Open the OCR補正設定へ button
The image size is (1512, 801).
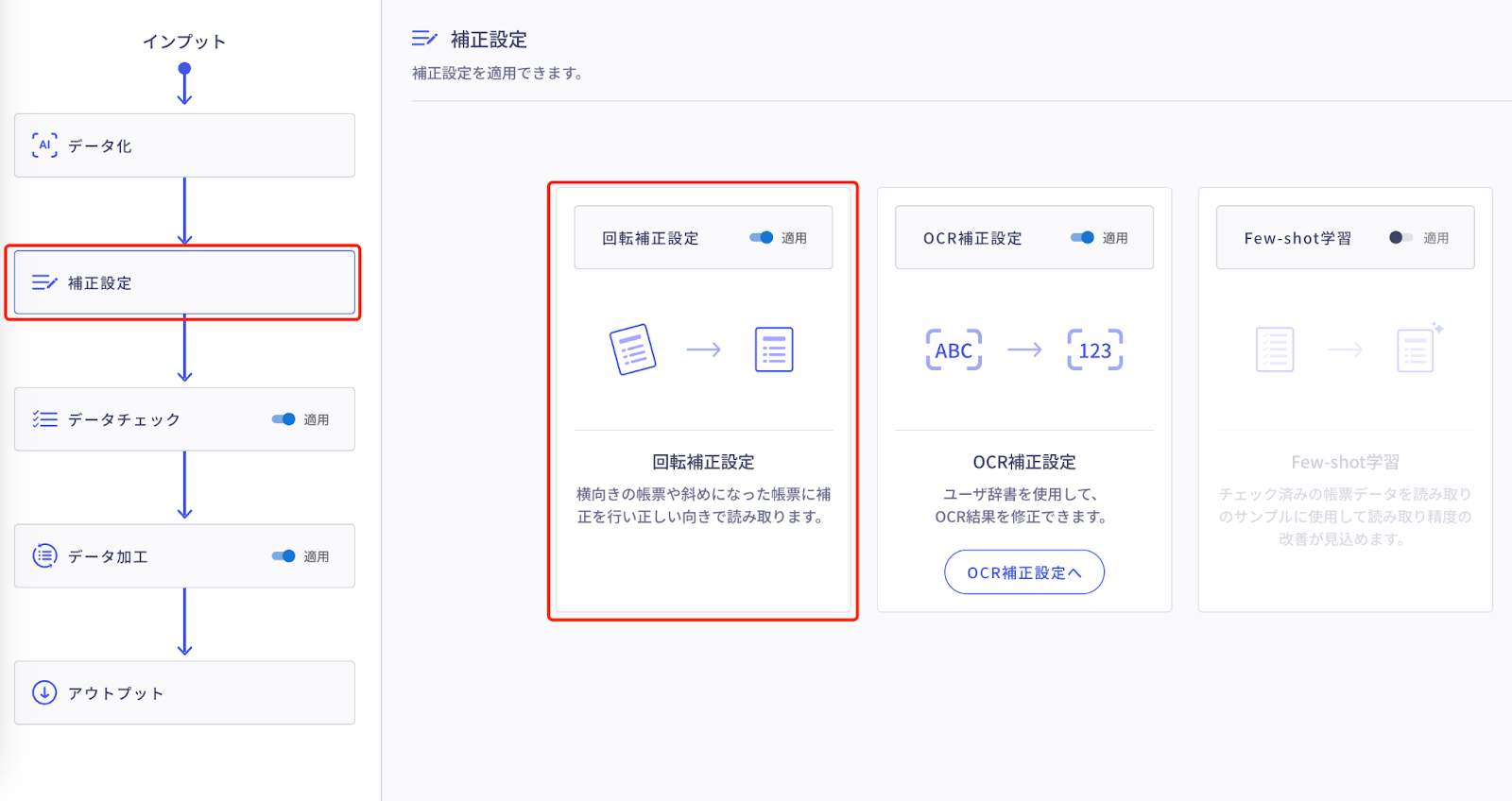(1023, 572)
